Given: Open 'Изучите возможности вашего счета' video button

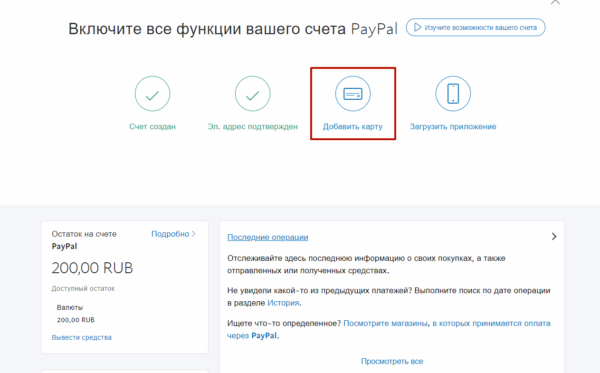Looking at the screenshot, I should [476, 28].
